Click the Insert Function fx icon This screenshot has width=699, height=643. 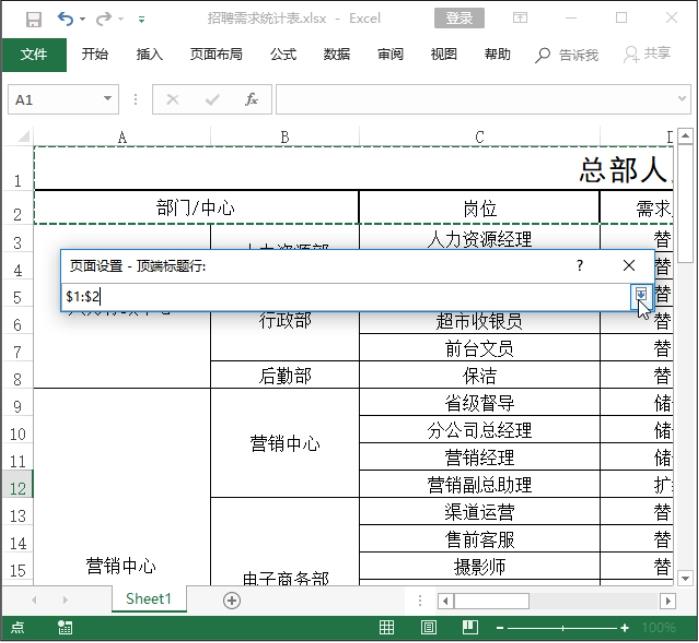point(251,100)
